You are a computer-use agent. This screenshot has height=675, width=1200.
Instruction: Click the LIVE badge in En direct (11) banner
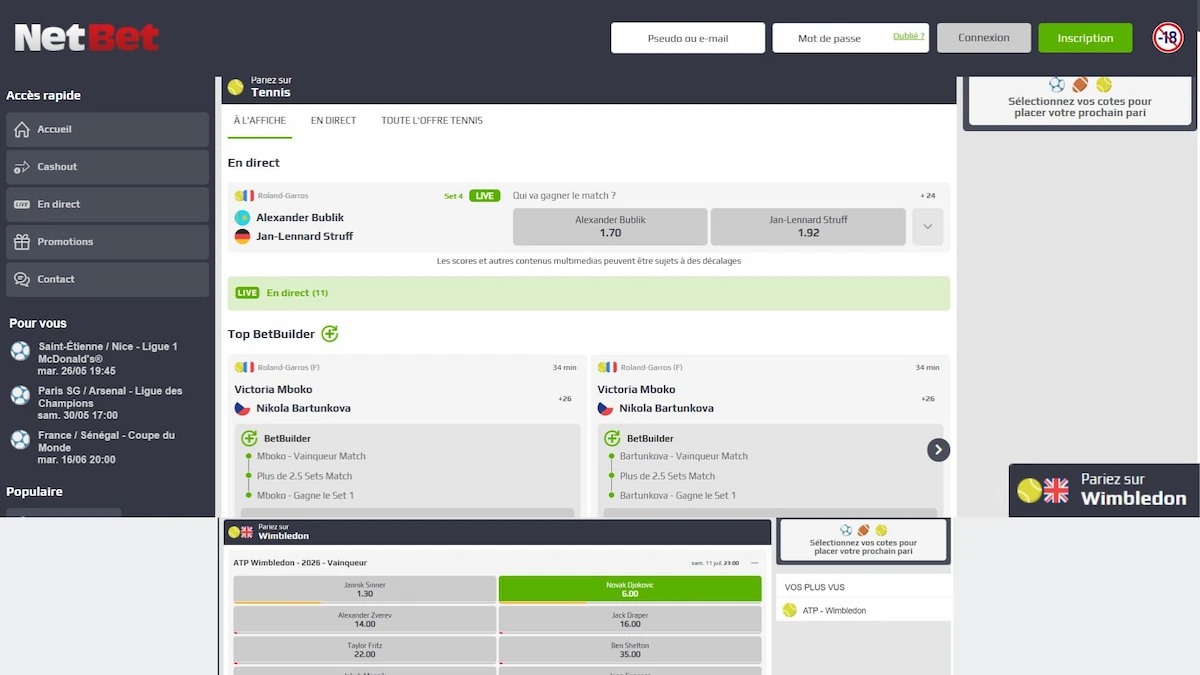(x=247, y=293)
